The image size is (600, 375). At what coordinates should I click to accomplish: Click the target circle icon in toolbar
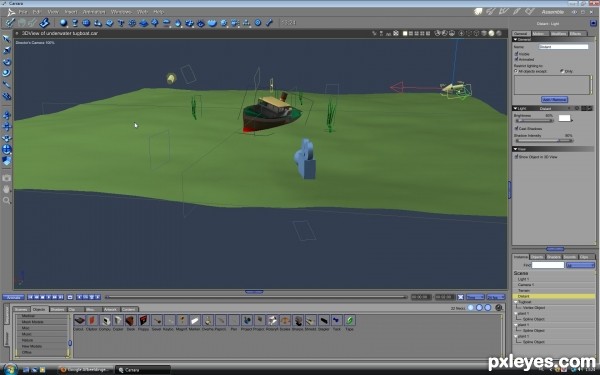click(258, 23)
